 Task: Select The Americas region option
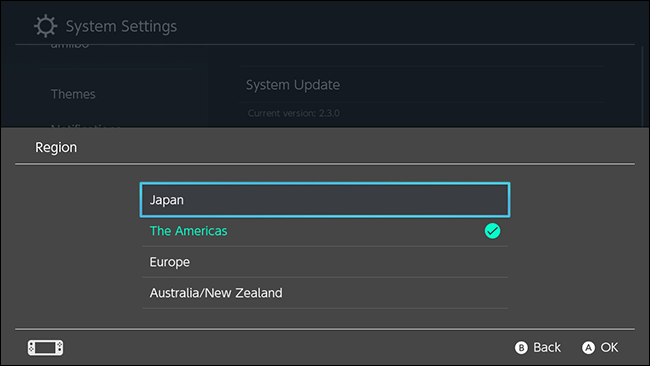325,231
